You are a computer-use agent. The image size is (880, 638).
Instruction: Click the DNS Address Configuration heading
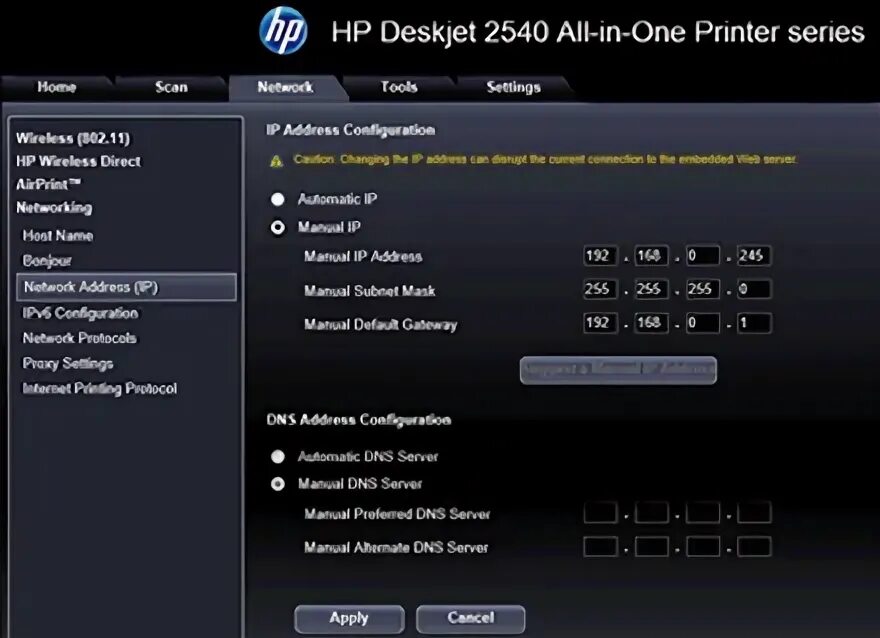(x=359, y=420)
